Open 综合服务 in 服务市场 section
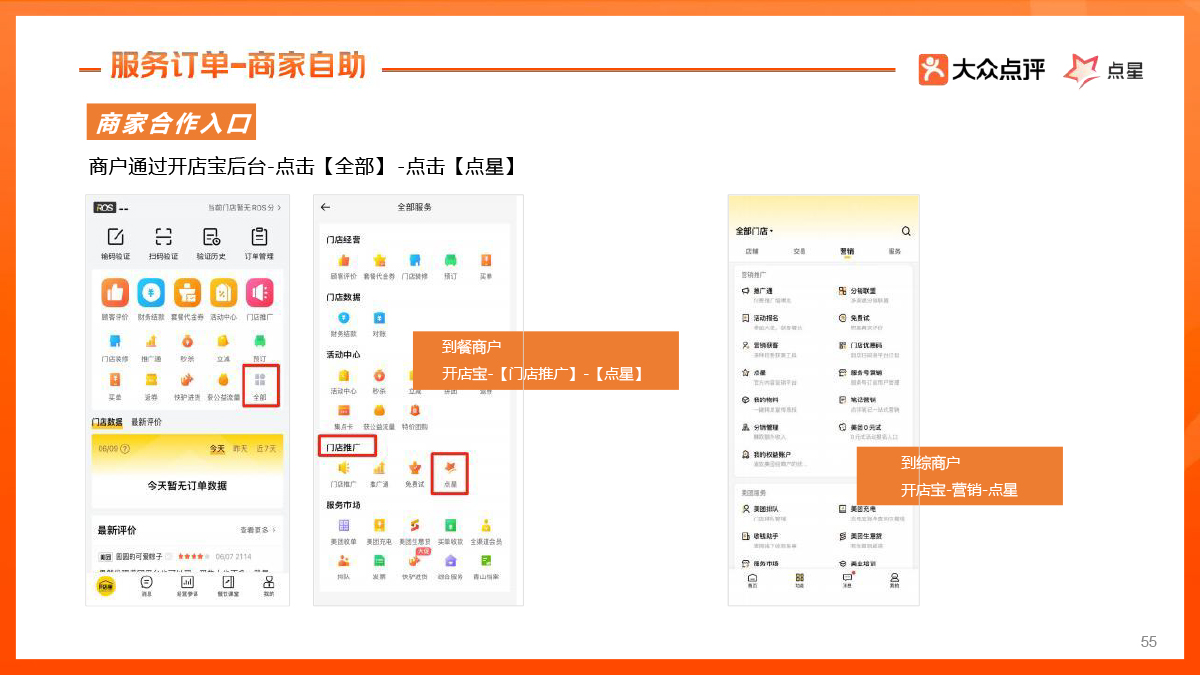1200x675 pixels. pos(450,566)
